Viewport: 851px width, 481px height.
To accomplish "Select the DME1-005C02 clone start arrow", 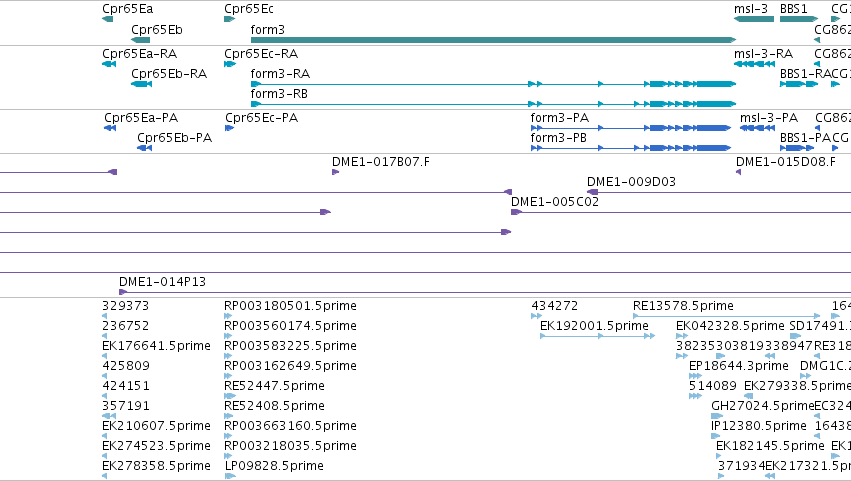I will [x=516, y=212].
